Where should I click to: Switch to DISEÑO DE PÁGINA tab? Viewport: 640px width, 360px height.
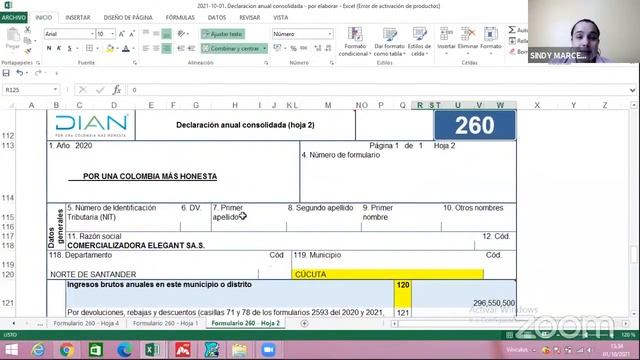pyautogui.click(x=128, y=18)
